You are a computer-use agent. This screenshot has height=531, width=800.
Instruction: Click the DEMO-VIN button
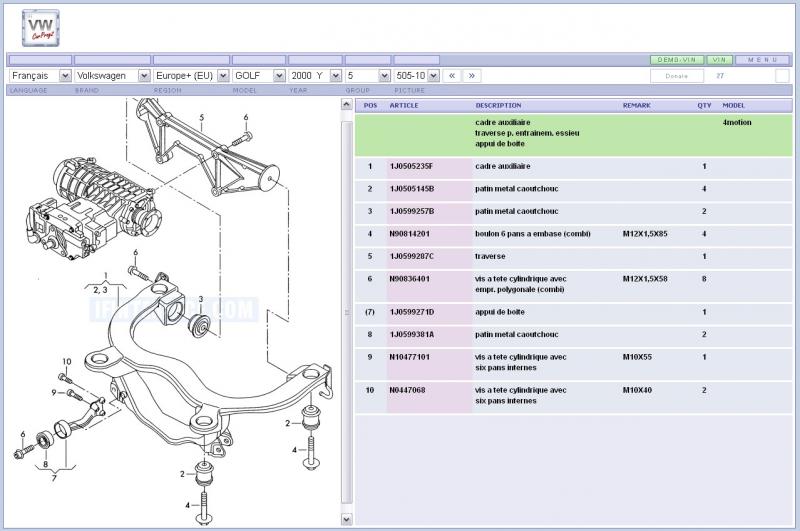(677, 60)
